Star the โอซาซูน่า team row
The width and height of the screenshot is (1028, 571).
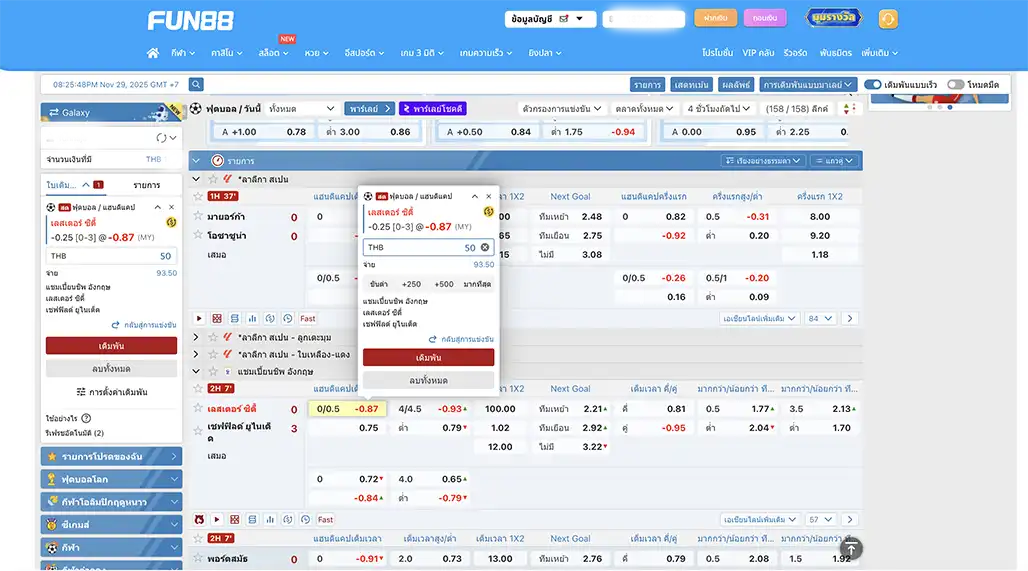(x=198, y=234)
